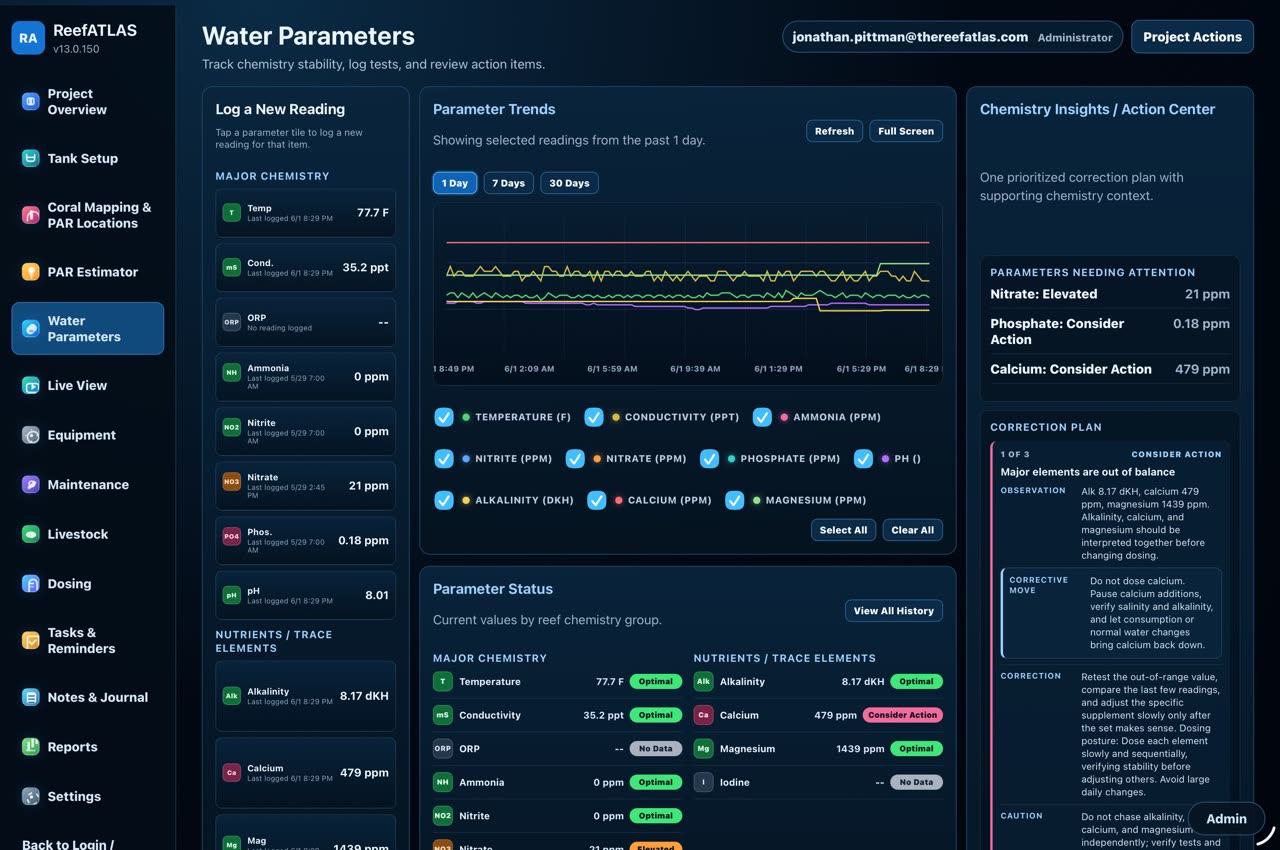Click the Water Parameters sidebar icon
Screen dimensions: 1280x850
click(x=30, y=328)
